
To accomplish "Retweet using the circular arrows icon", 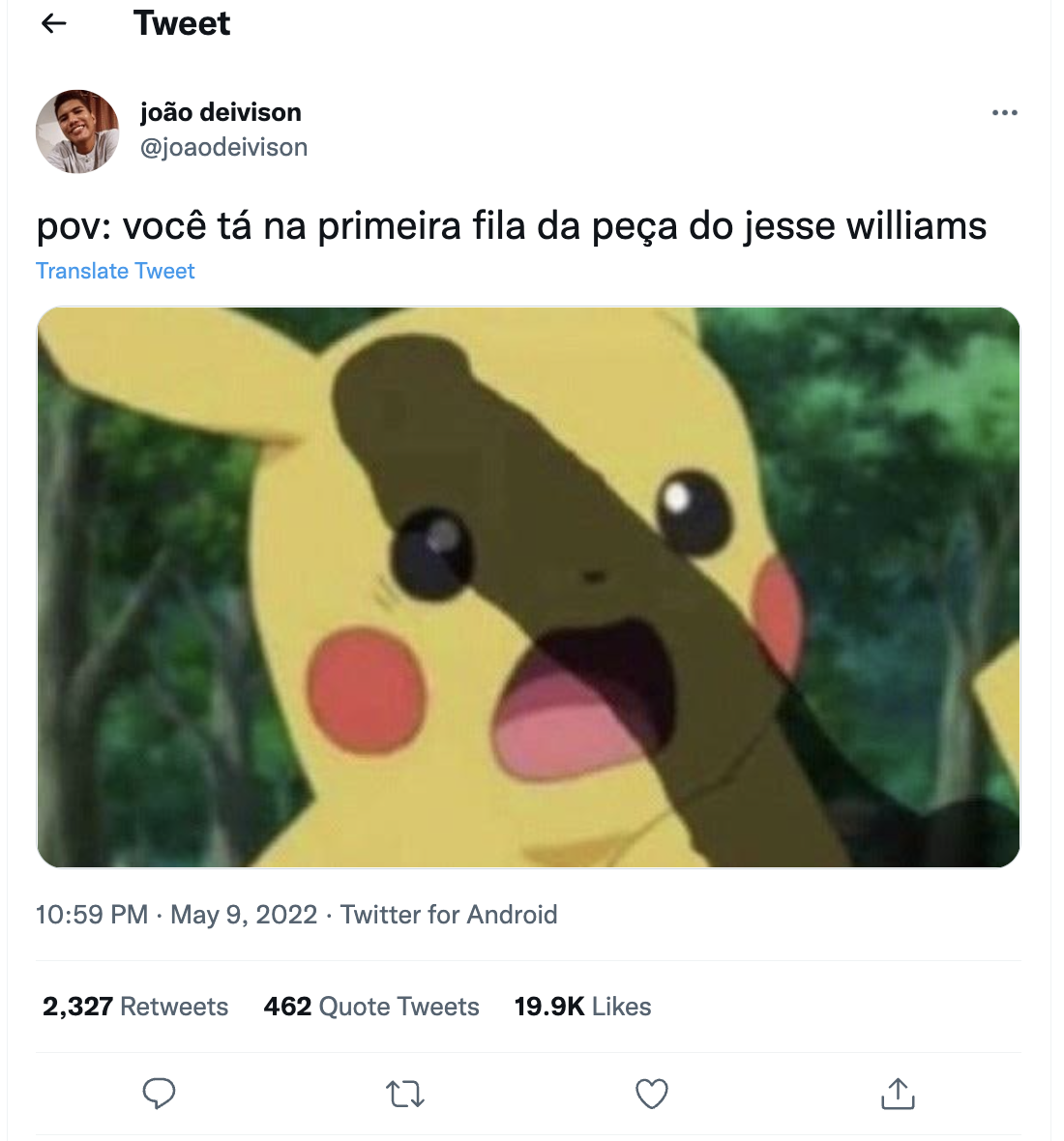I will [404, 1094].
